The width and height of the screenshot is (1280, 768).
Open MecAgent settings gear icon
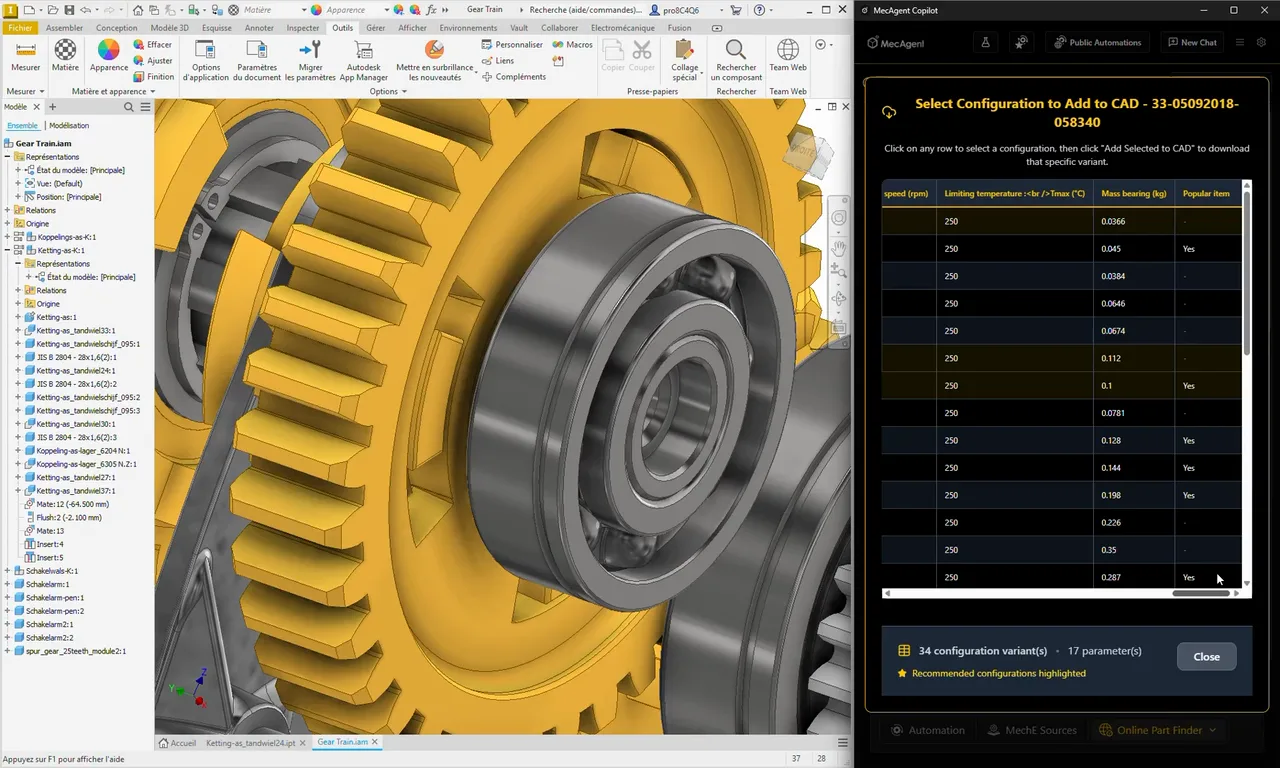click(1261, 42)
